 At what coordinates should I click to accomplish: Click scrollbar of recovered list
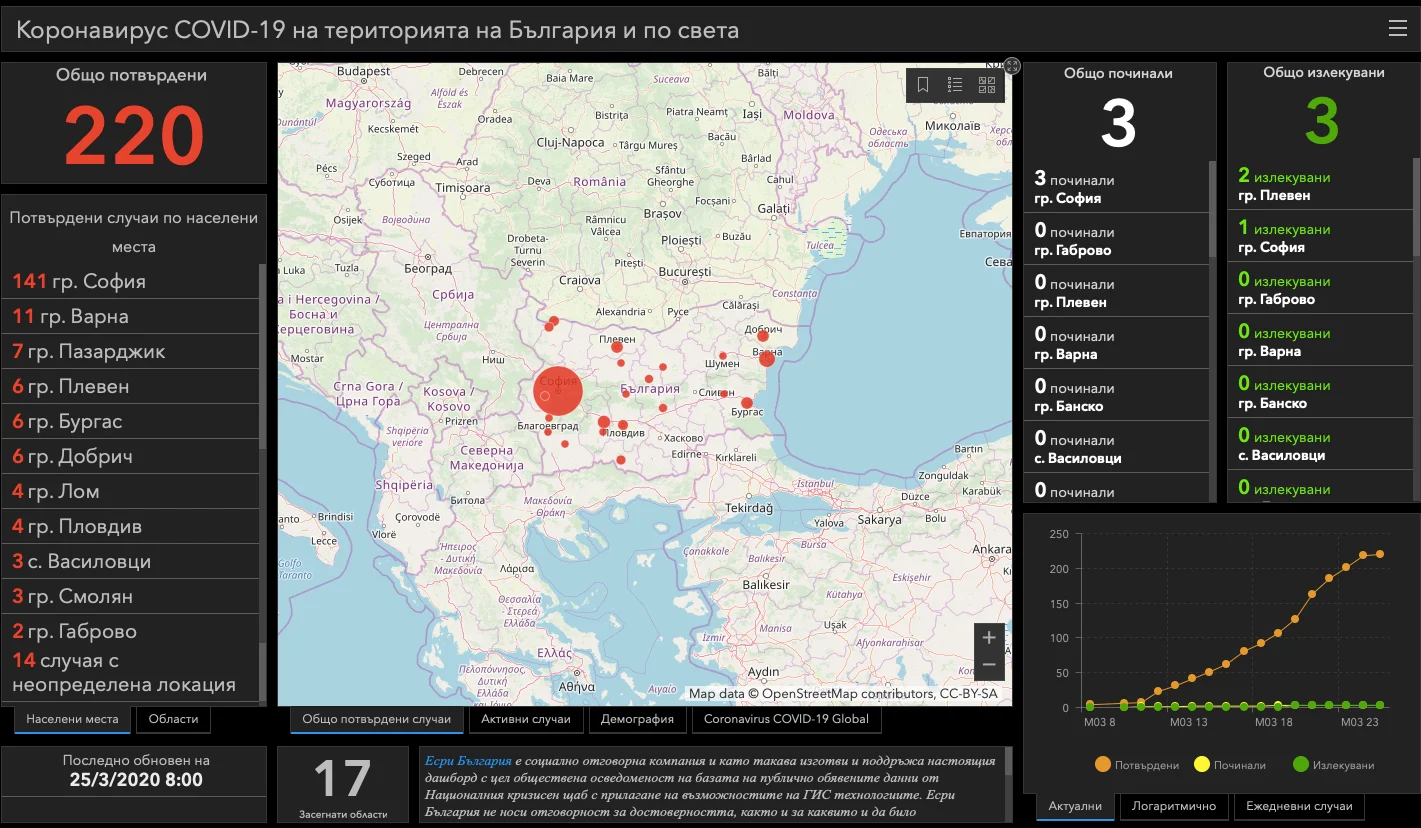(x=1416, y=207)
